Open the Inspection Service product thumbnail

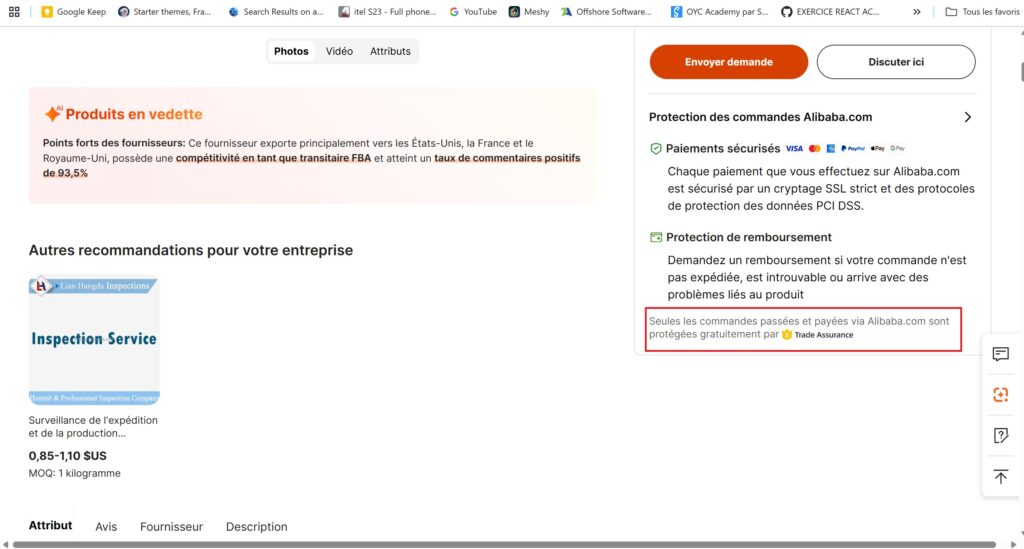pos(94,340)
